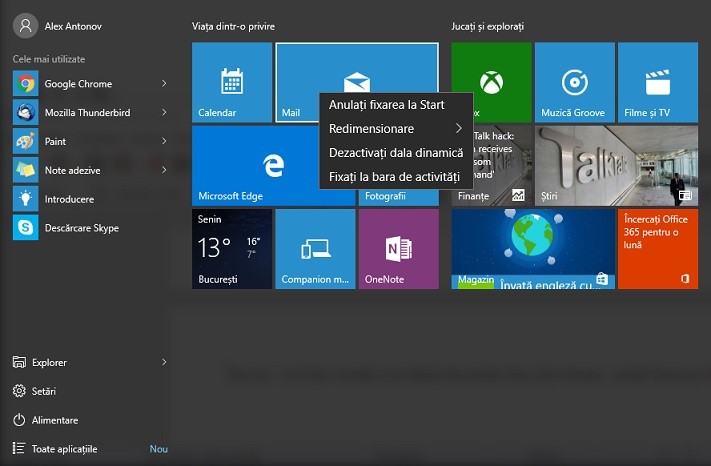
Task: Open the Încercați Office 365 tile
Action: click(x=658, y=249)
